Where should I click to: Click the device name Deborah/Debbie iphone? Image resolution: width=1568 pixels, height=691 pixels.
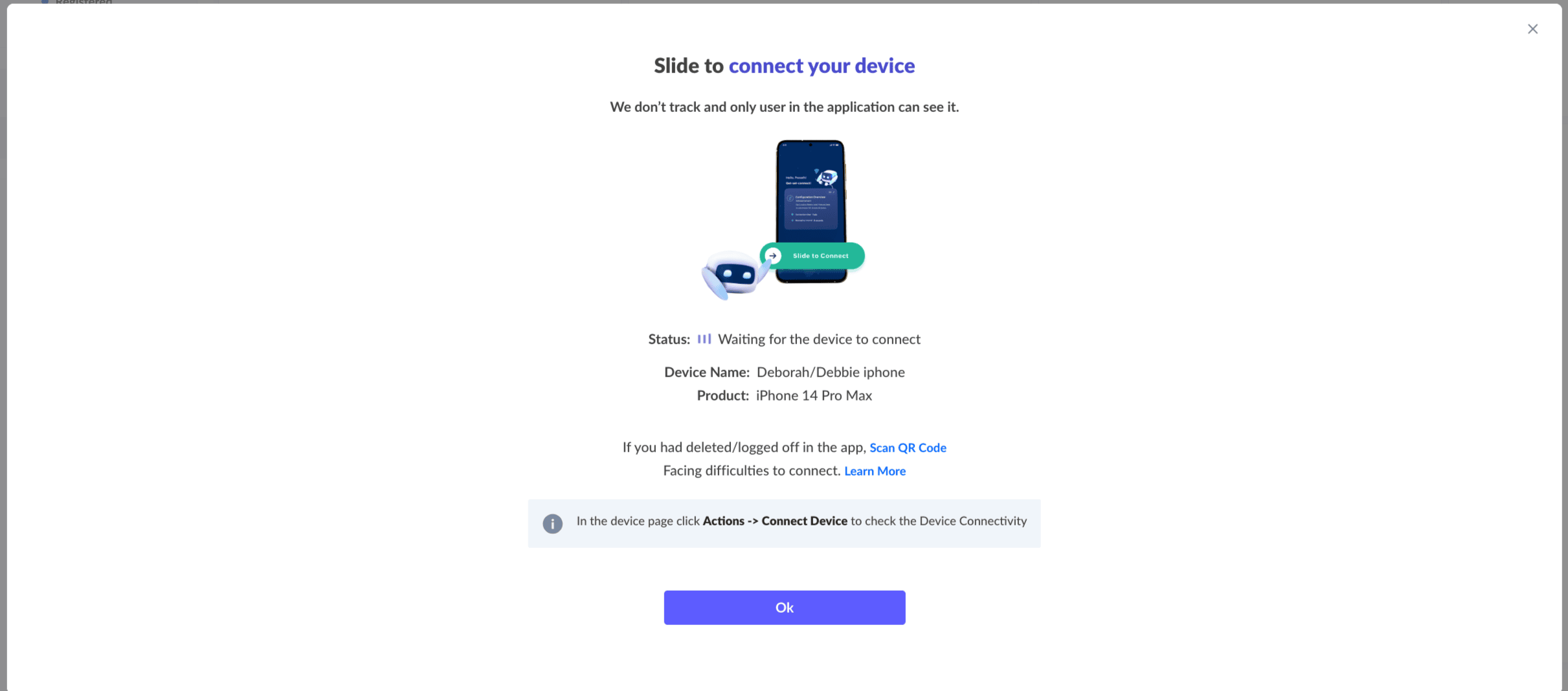[x=831, y=372]
